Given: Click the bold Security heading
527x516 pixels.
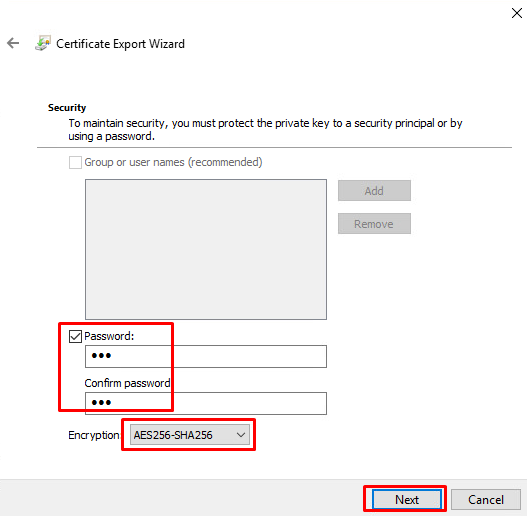Looking at the screenshot, I should 67,108.
